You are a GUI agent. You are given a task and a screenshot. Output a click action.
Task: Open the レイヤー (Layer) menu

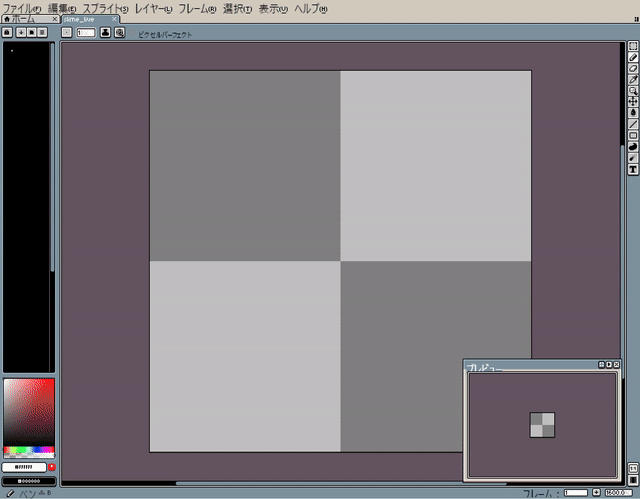[153, 9]
